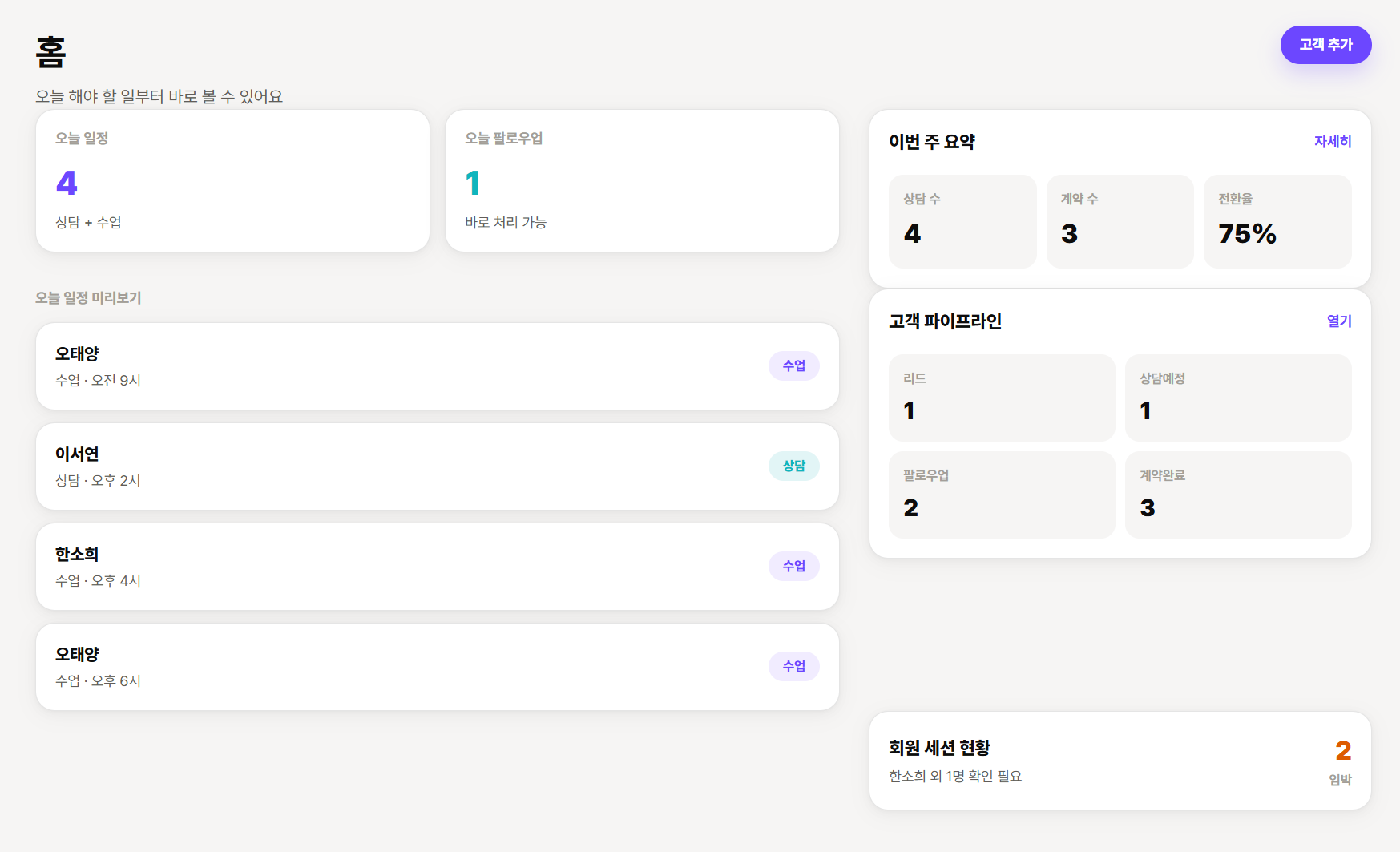Select the 상담 수 stat tile

pyautogui.click(x=962, y=222)
